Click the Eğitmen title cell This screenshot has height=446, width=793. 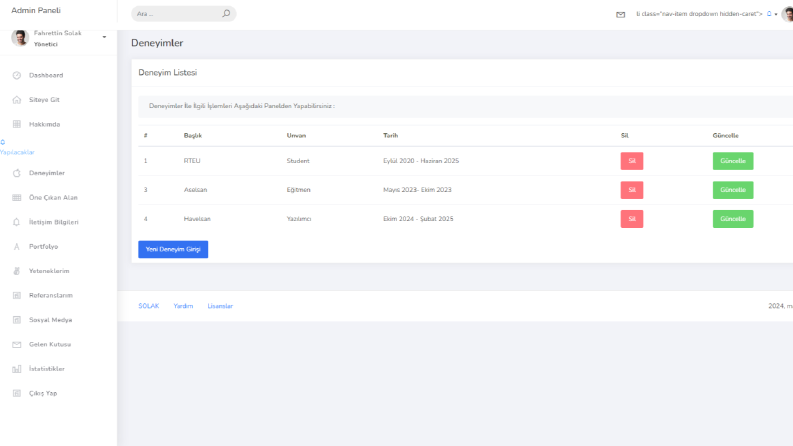click(x=298, y=190)
